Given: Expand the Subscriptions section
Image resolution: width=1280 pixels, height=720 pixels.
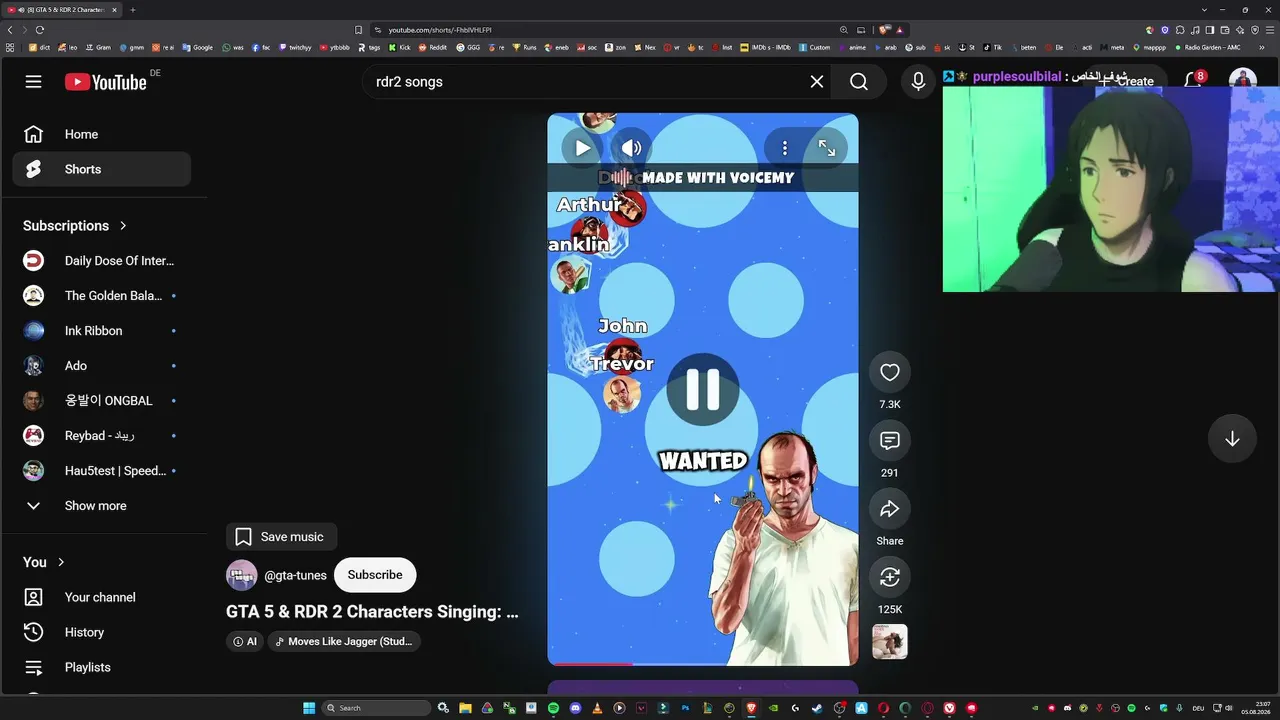Looking at the screenshot, I should [x=75, y=226].
